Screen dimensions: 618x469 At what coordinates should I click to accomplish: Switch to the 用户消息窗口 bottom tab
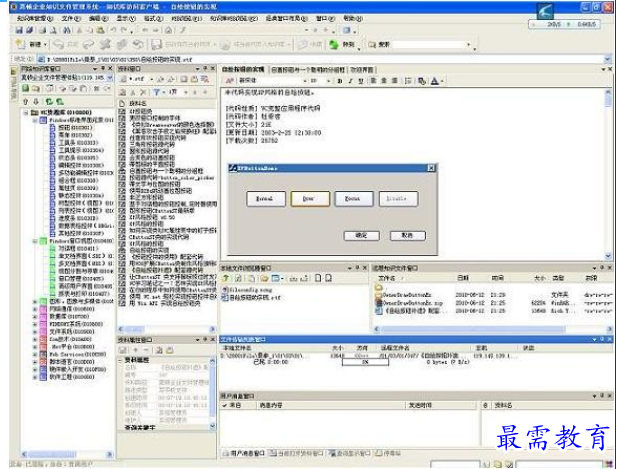244,453
